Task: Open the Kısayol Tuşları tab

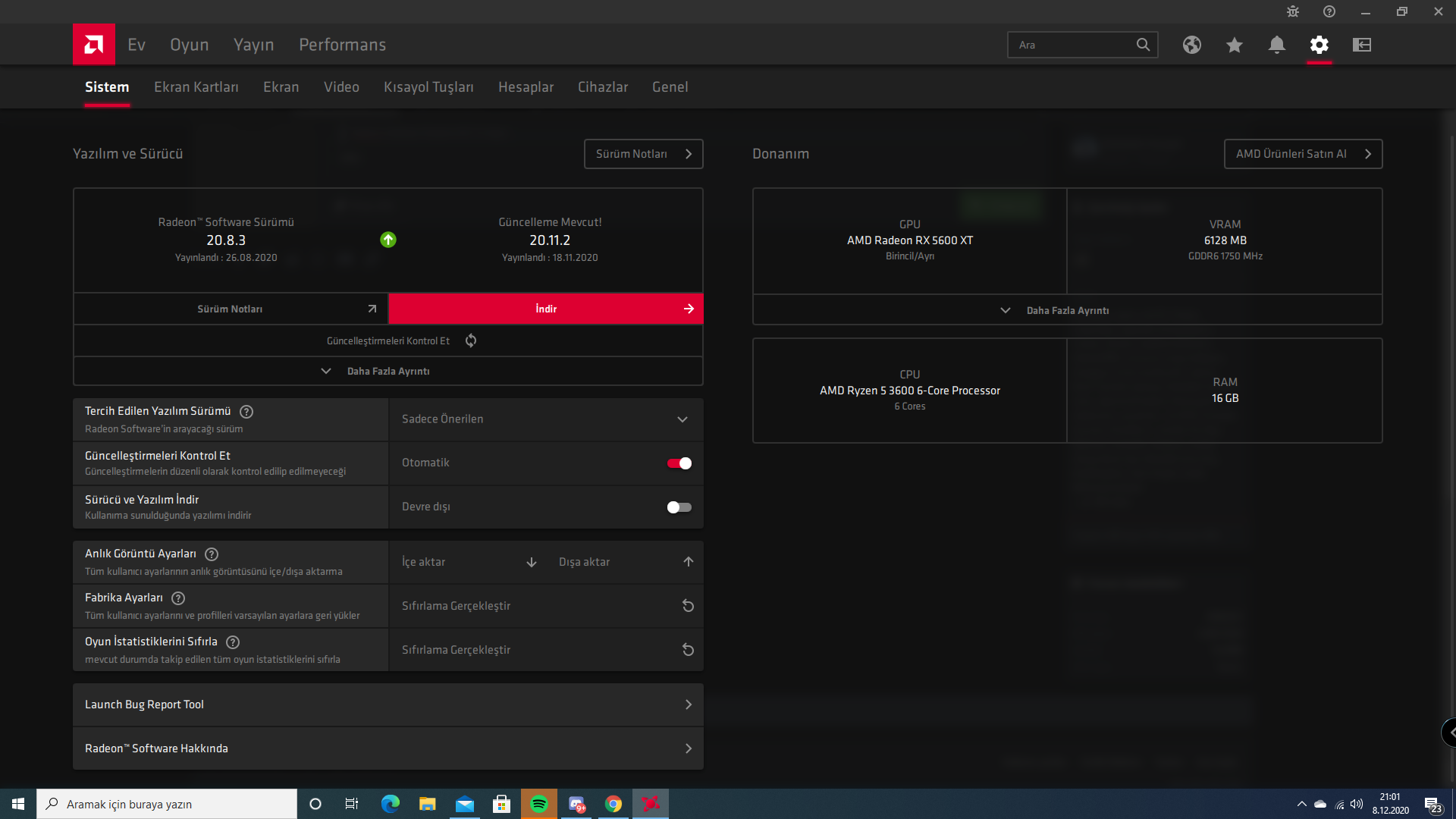Action: tap(428, 87)
